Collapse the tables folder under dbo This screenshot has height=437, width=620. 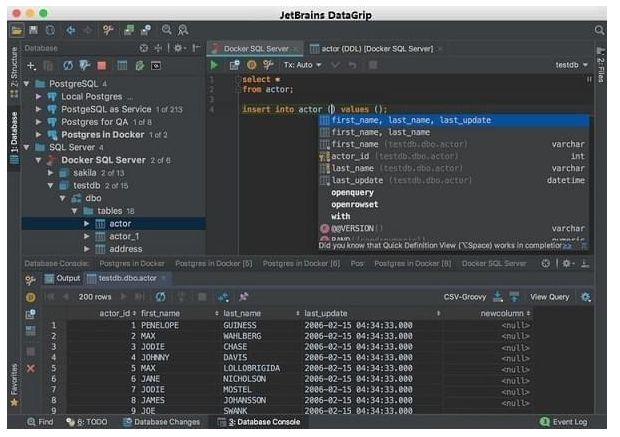[75, 211]
